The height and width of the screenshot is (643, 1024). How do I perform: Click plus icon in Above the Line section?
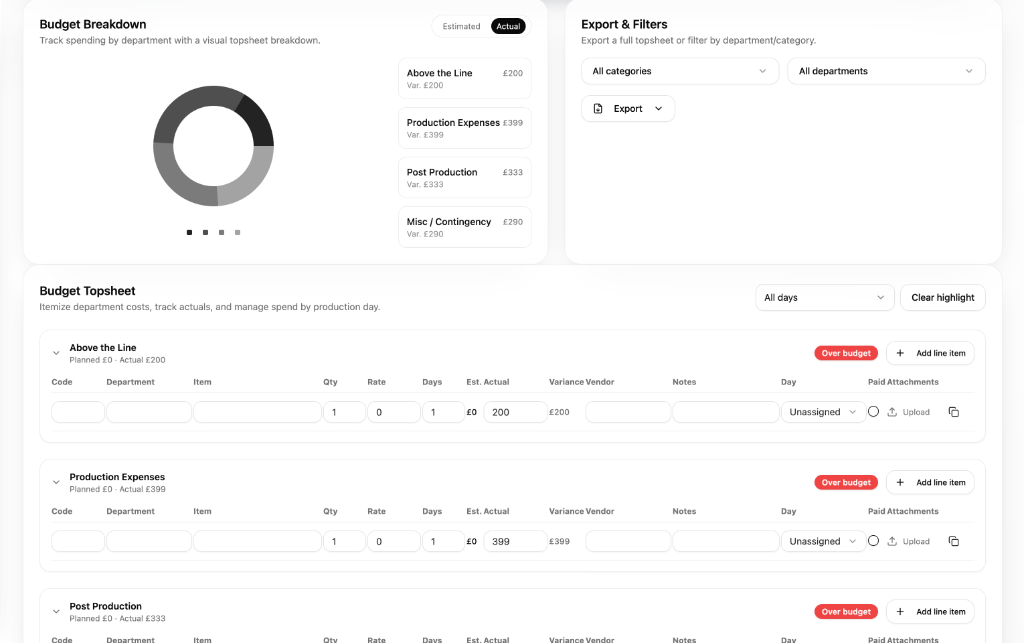[x=900, y=353]
